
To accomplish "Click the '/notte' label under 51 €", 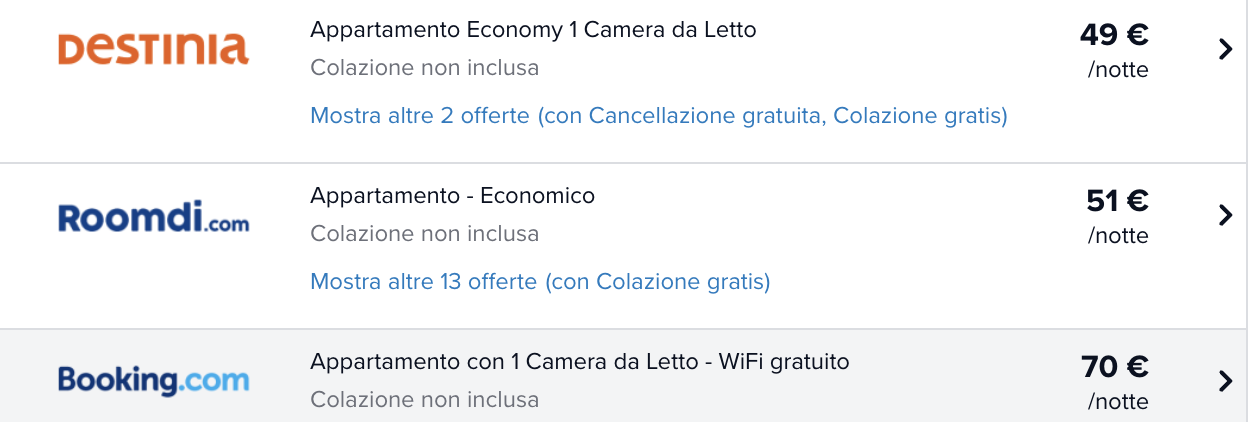I will (1118, 237).
